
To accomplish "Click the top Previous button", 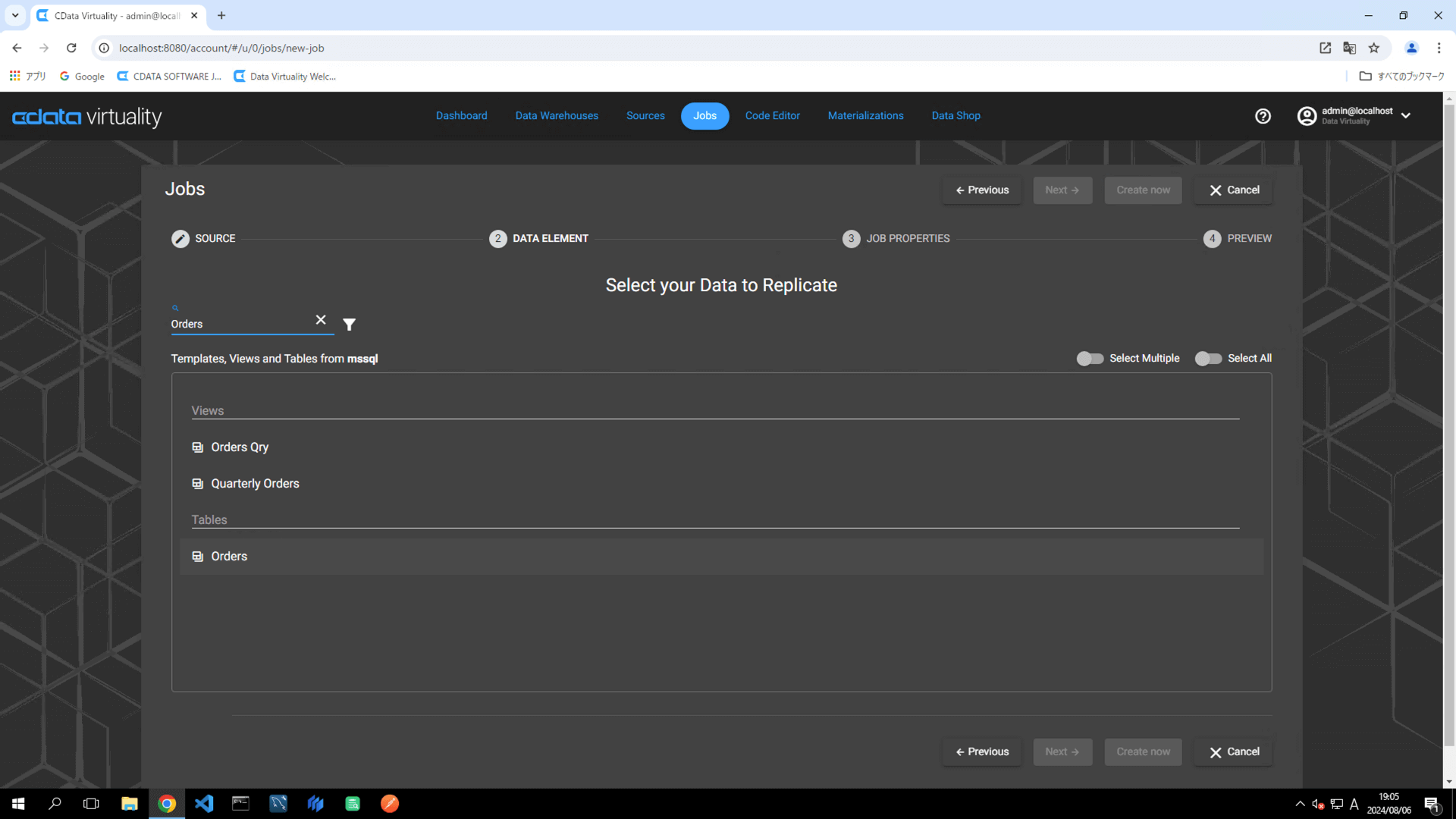I will tap(982, 190).
